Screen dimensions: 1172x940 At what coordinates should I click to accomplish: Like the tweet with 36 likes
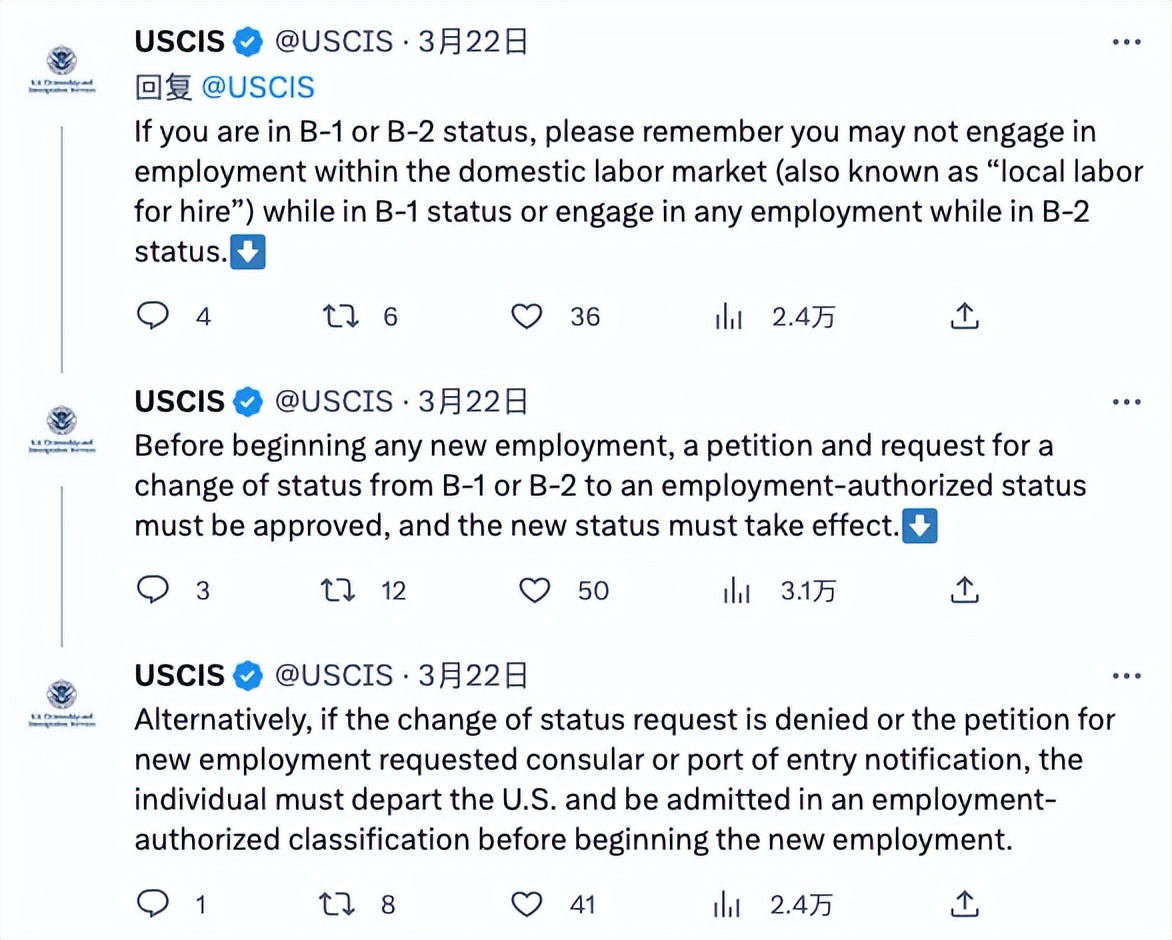(x=526, y=317)
